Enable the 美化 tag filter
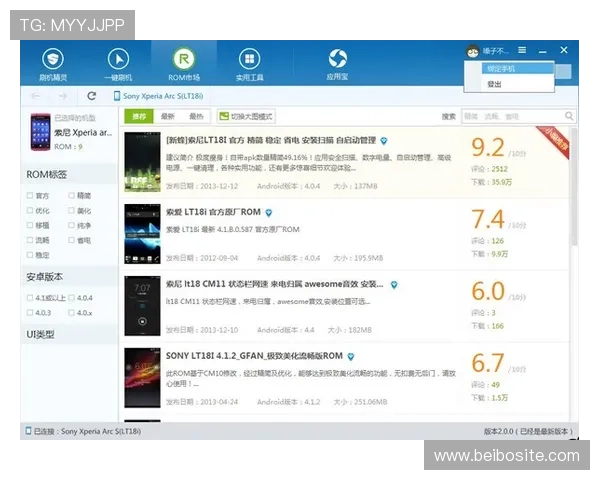Screen dimensions: 600x480 coord(71,211)
